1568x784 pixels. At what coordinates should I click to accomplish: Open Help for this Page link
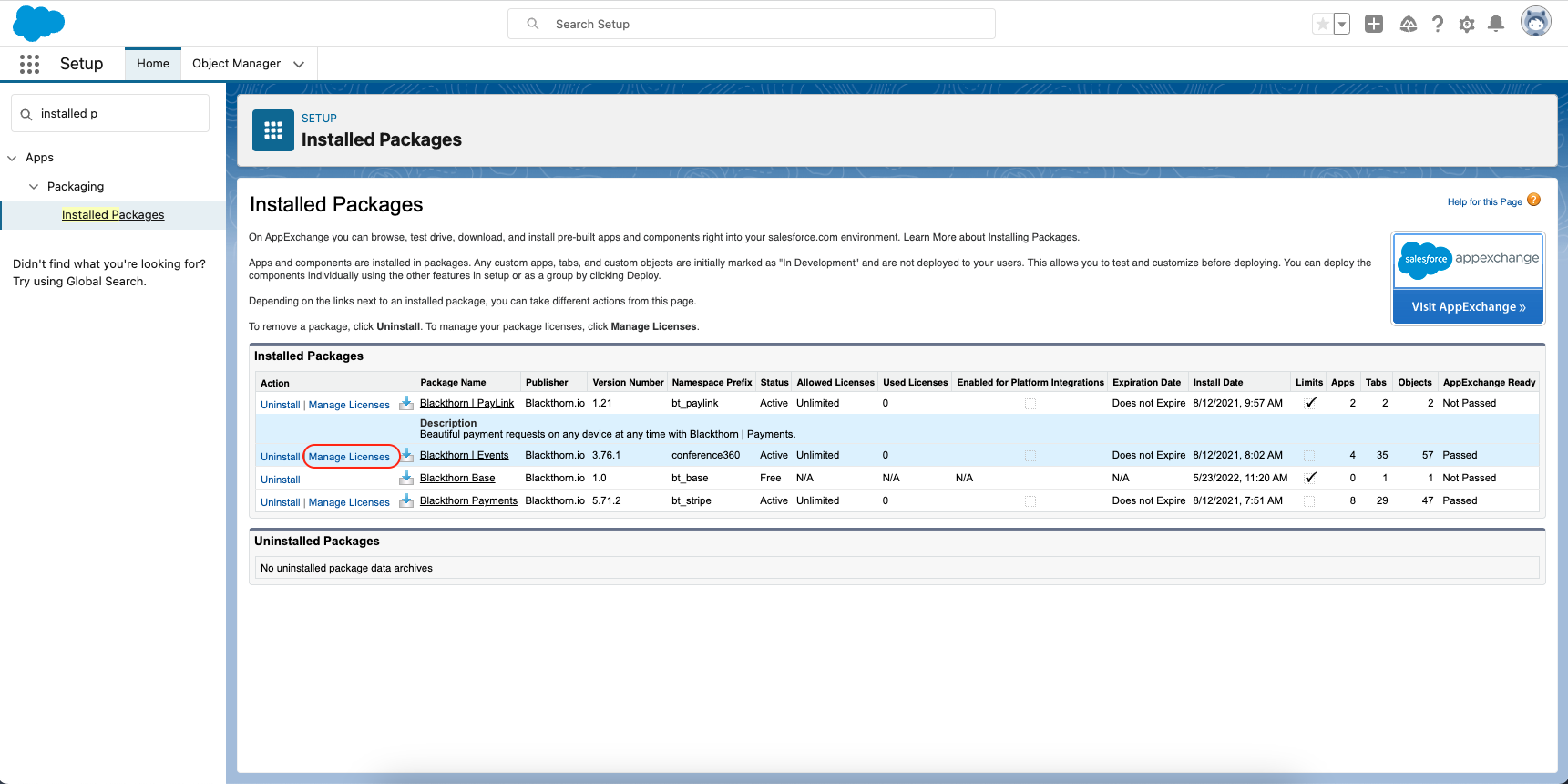pos(1484,202)
